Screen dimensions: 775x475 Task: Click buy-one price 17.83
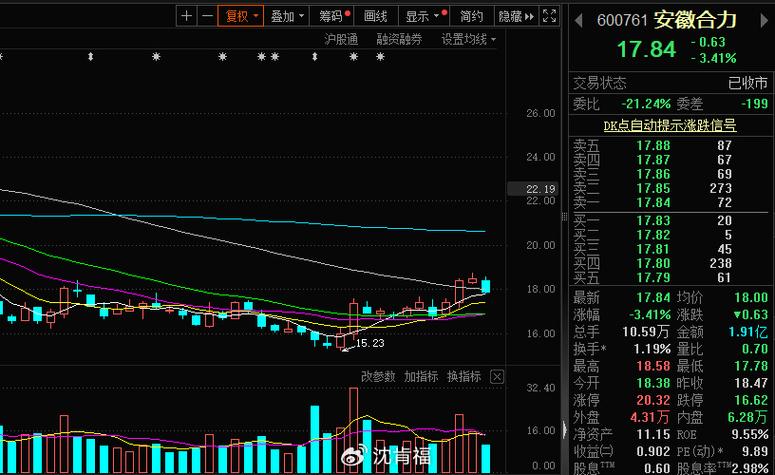click(653, 220)
